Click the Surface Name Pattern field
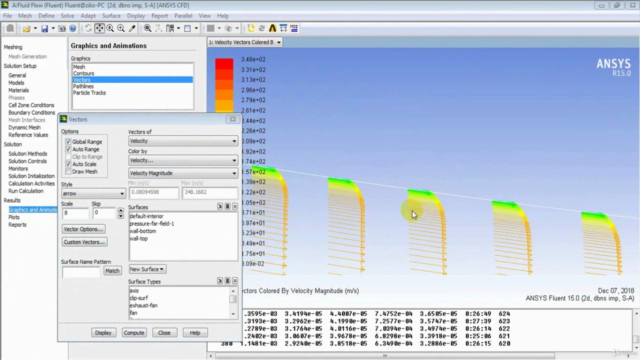The image size is (640, 360). [81, 271]
